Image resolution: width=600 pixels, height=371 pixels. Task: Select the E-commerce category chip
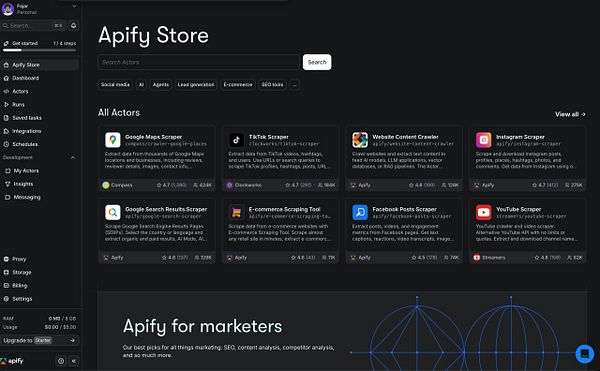(238, 85)
